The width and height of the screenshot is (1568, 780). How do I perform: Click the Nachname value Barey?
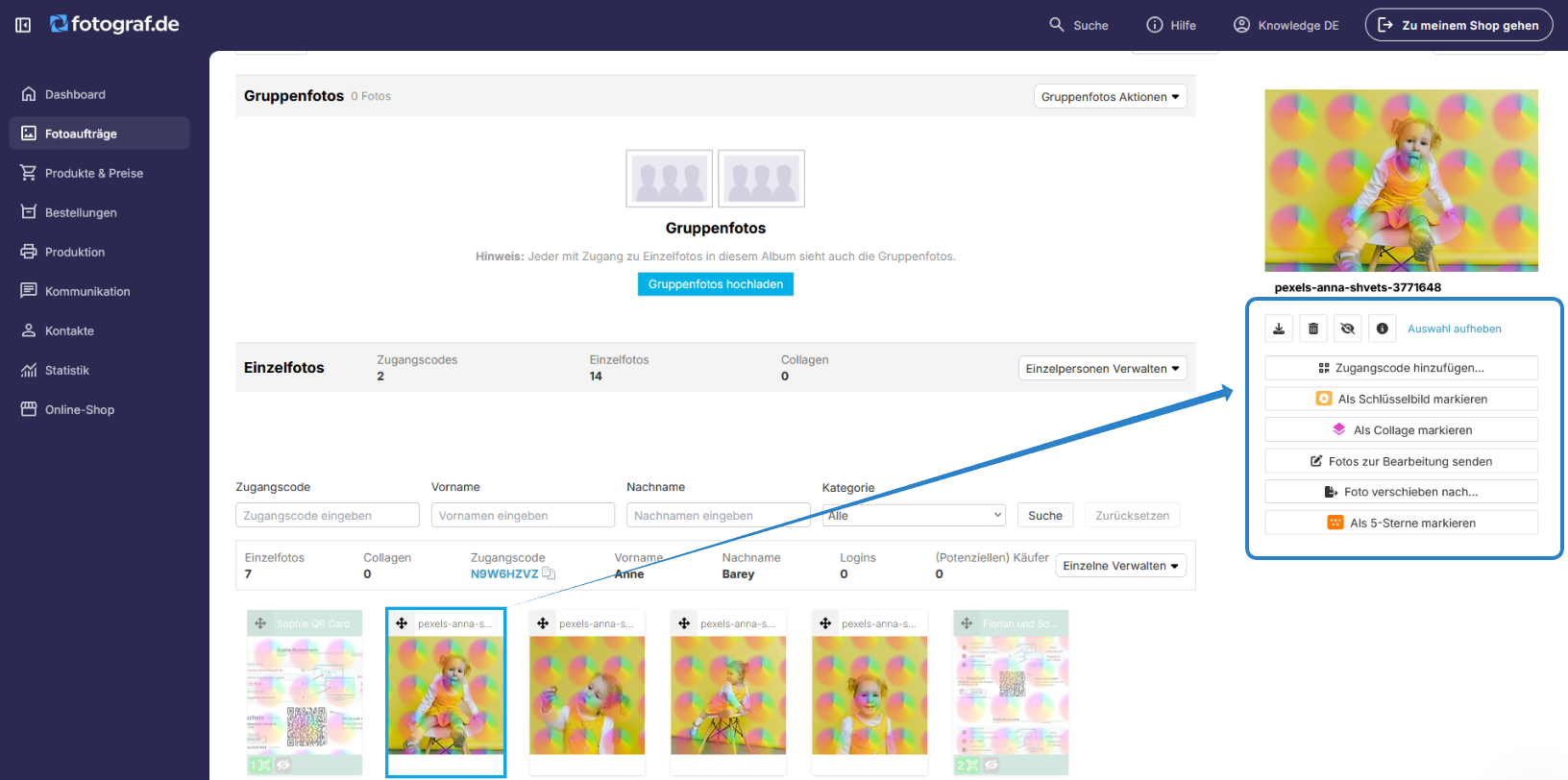(x=738, y=574)
